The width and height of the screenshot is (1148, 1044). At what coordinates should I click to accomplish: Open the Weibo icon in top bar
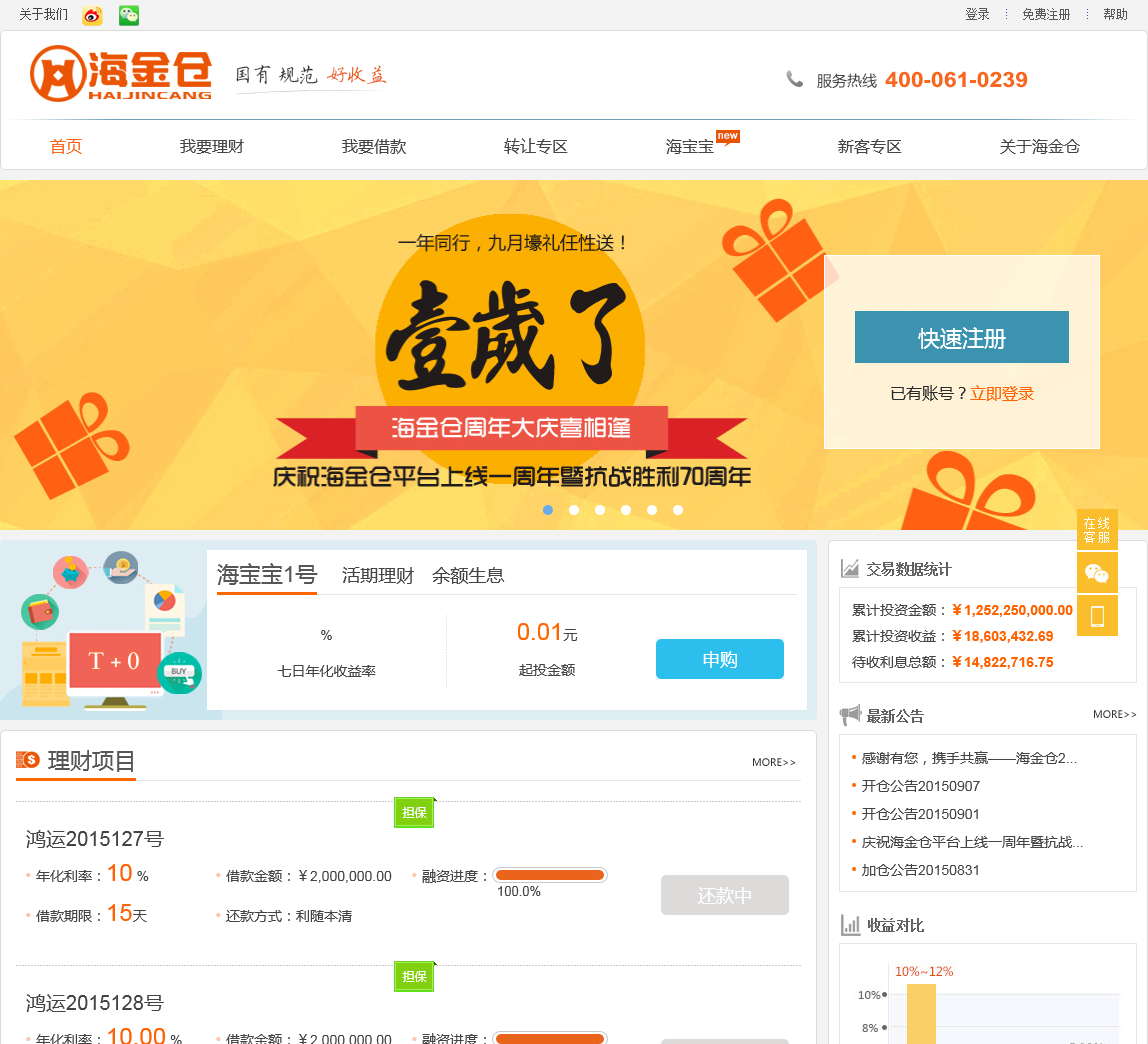click(x=92, y=15)
